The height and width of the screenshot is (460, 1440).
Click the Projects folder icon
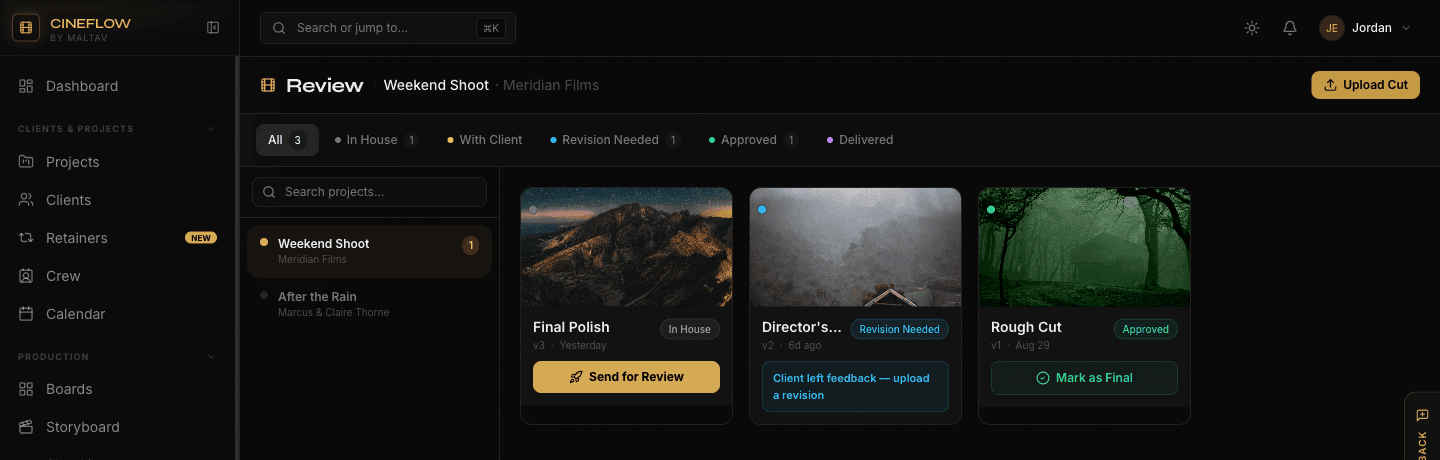(27, 162)
